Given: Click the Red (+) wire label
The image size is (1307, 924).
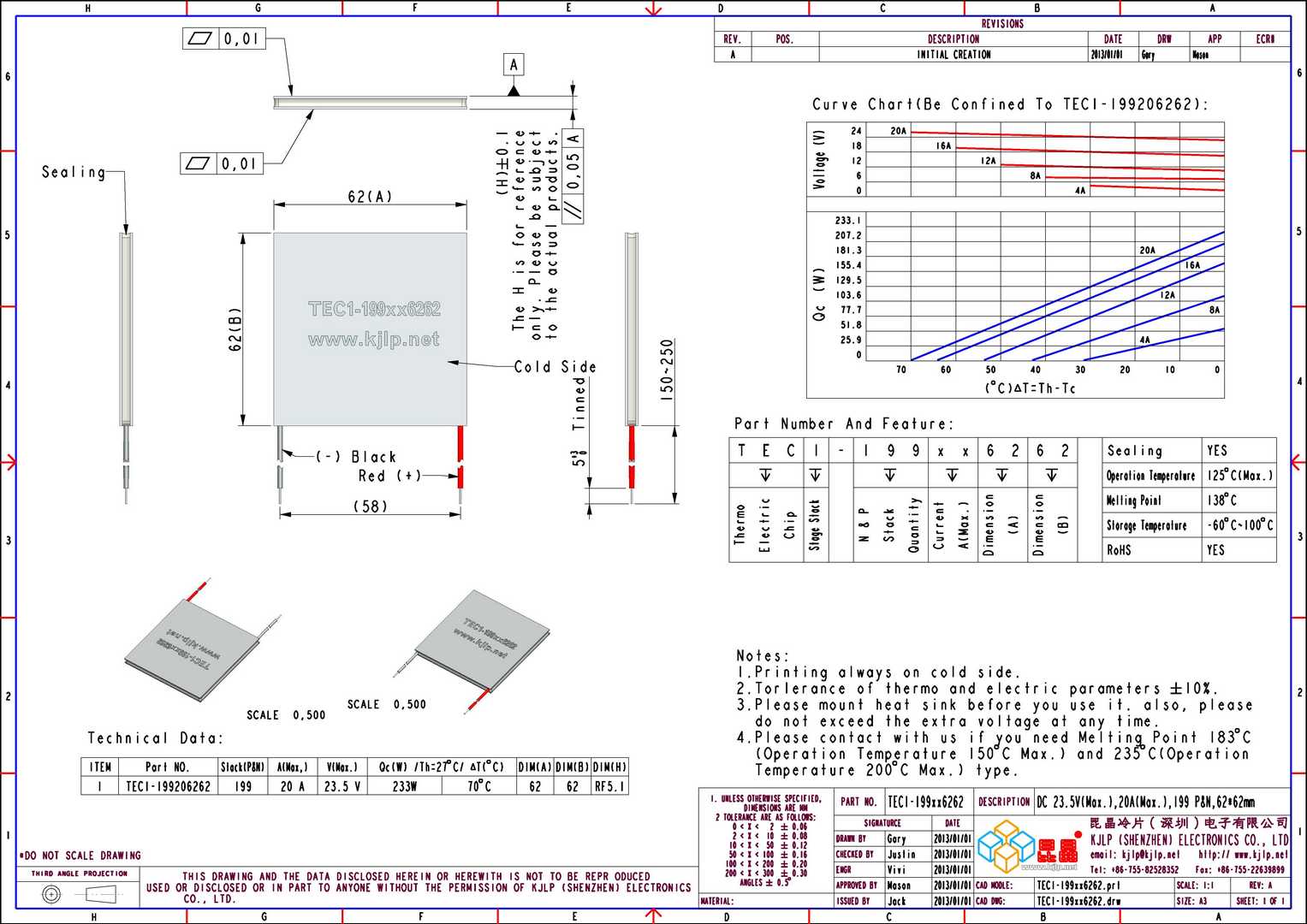Looking at the screenshot, I should (x=389, y=476).
